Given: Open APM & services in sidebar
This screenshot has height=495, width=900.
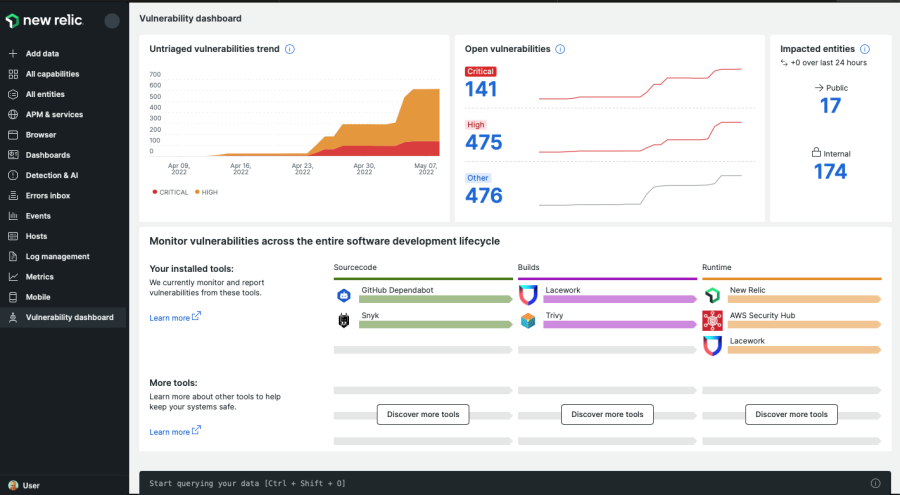Looking at the screenshot, I should coord(54,115).
